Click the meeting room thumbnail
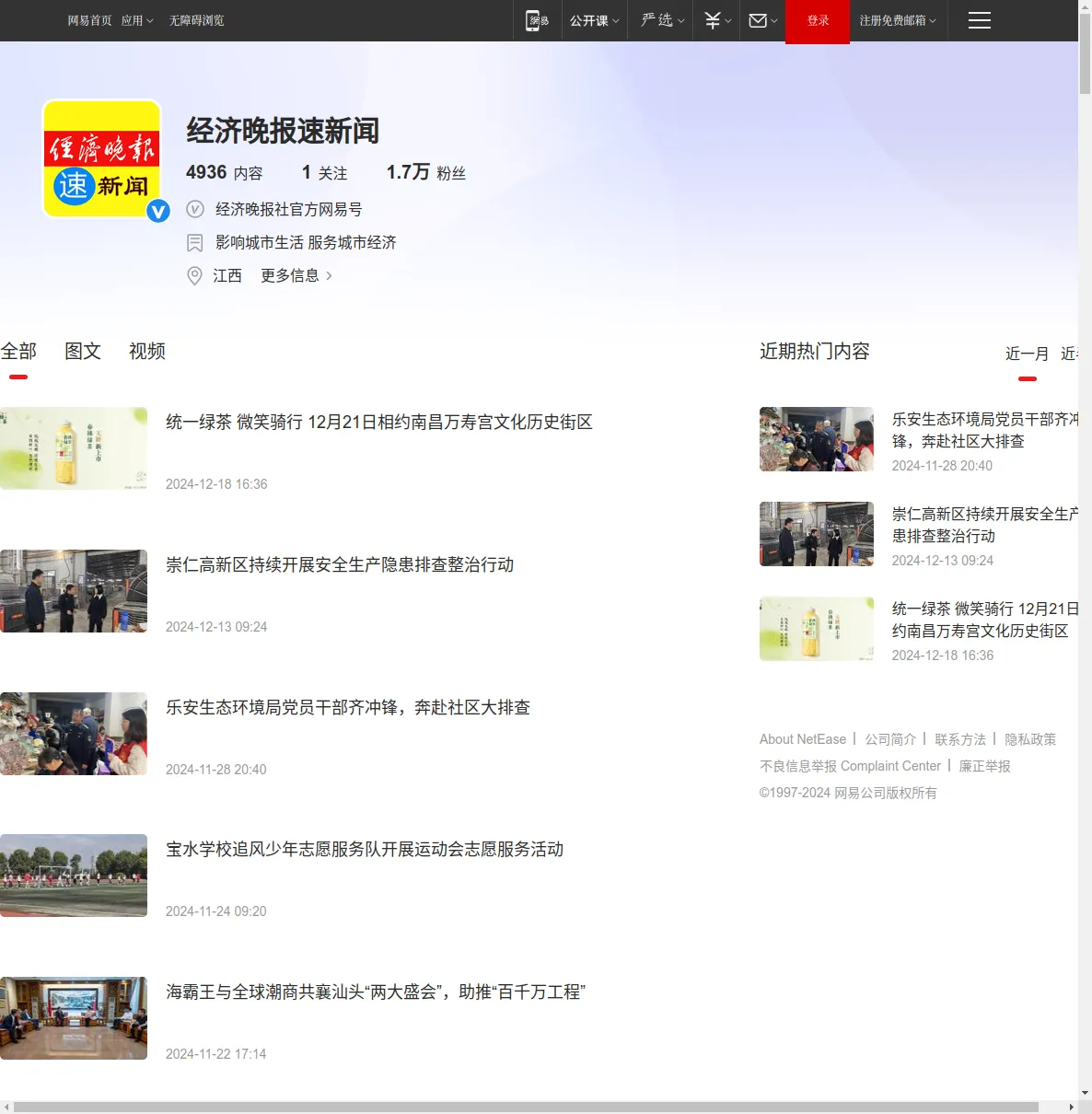This screenshot has height=1114, width=1092. coord(74,1018)
